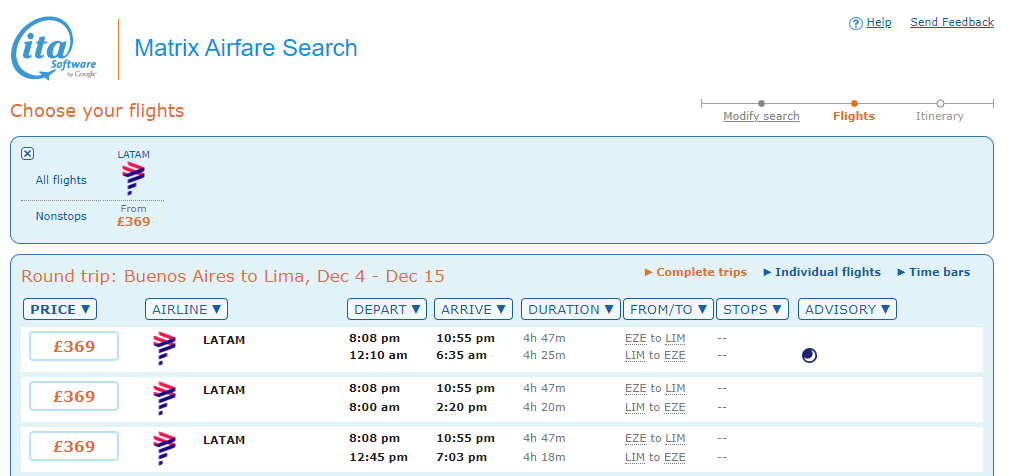
Task: Open the Help link
Action: click(879, 23)
